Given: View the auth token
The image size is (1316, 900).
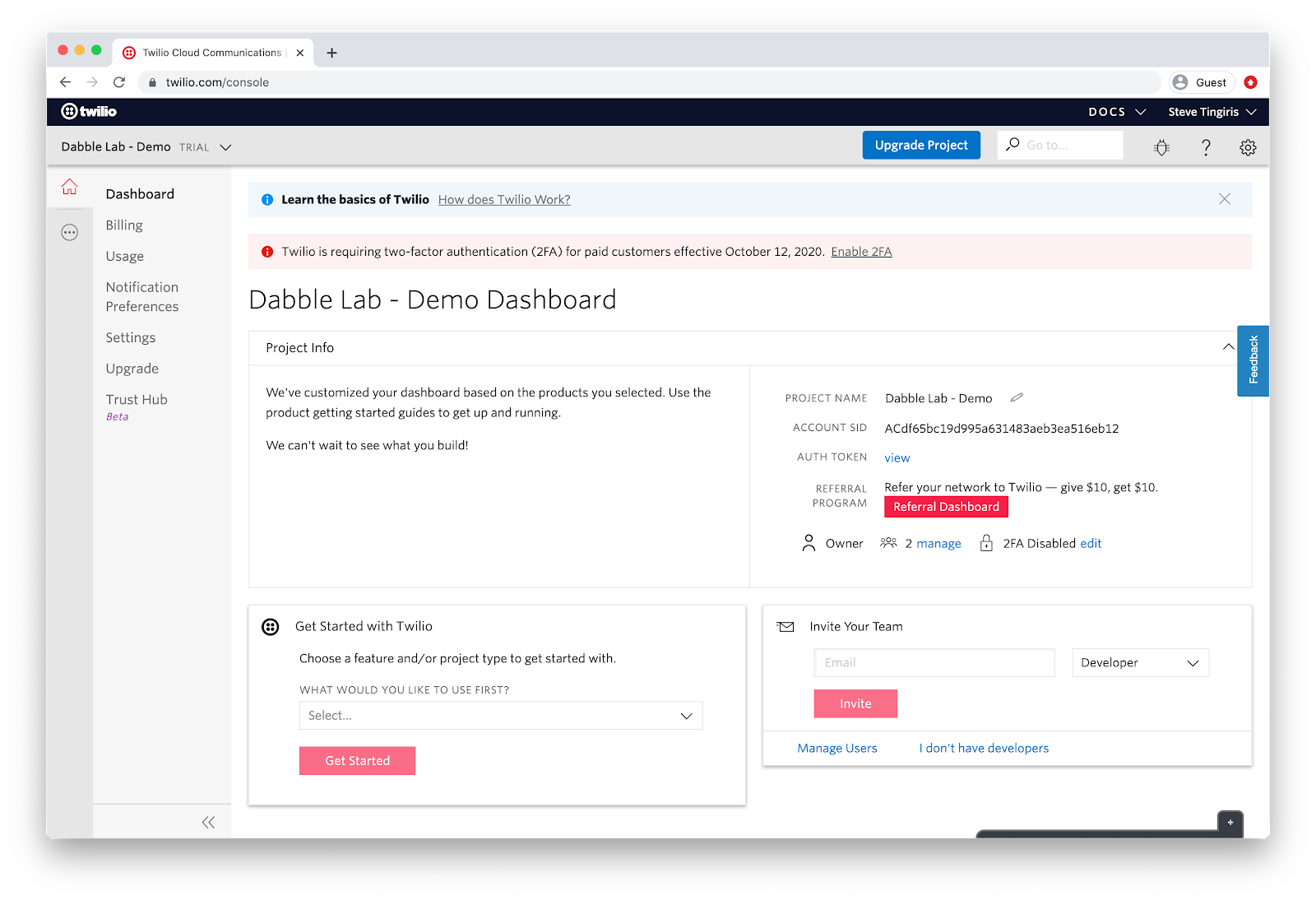Looking at the screenshot, I should tap(897, 458).
